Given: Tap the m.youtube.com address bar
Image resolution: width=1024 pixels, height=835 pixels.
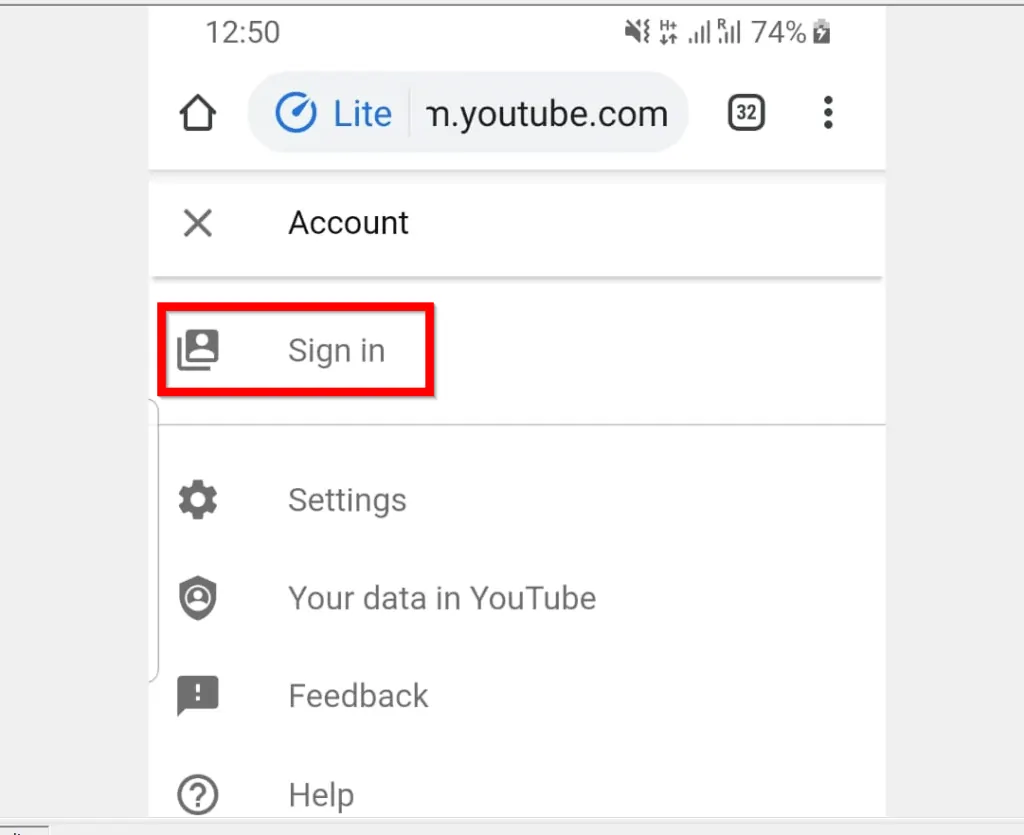Looking at the screenshot, I should pos(547,113).
